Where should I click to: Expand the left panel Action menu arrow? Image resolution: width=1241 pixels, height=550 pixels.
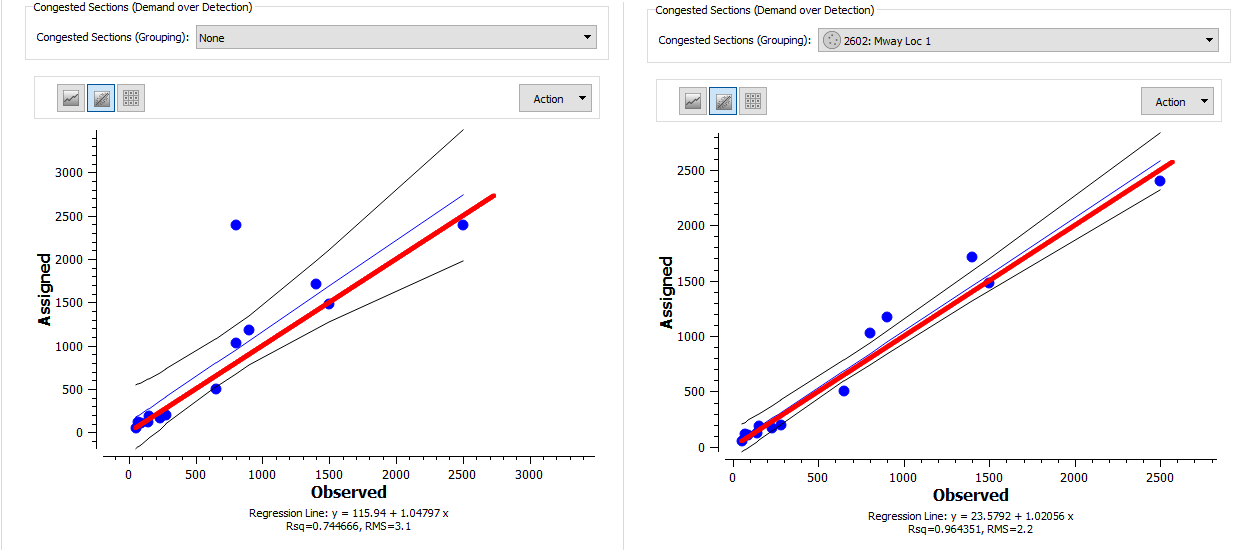point(582,99)
